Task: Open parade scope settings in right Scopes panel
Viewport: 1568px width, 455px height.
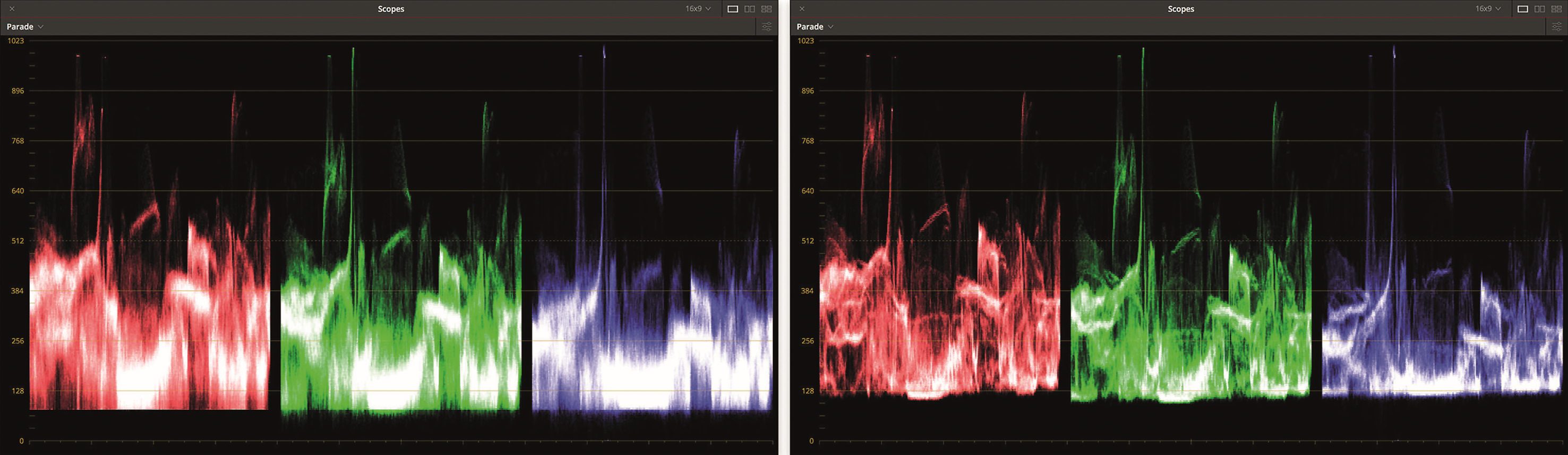Action: 1557,27
